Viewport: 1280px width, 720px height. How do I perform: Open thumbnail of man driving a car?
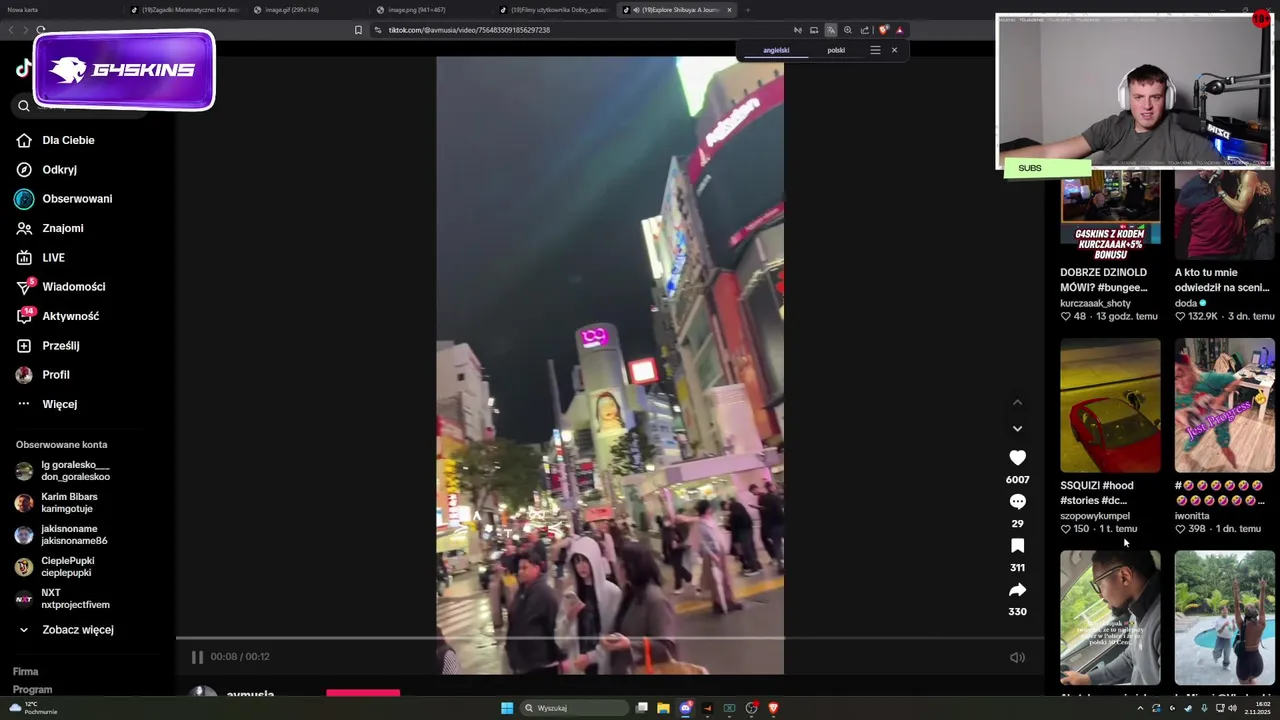[x=1110, y=618]
